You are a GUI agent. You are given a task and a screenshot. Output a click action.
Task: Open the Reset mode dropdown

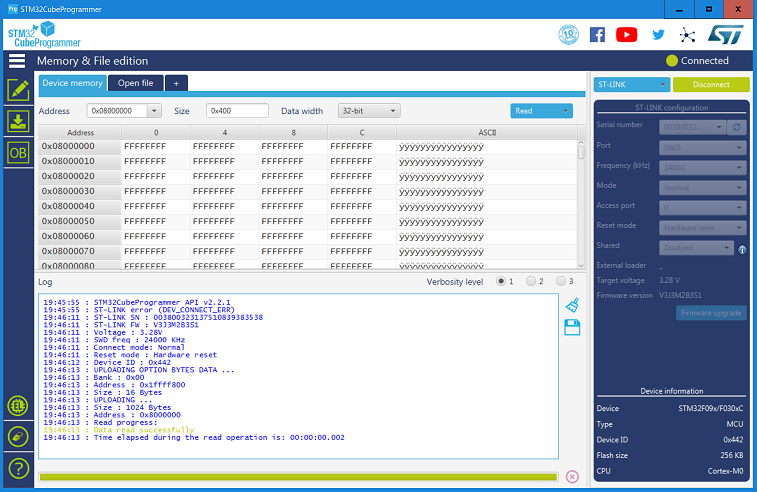tap(702, 227)
